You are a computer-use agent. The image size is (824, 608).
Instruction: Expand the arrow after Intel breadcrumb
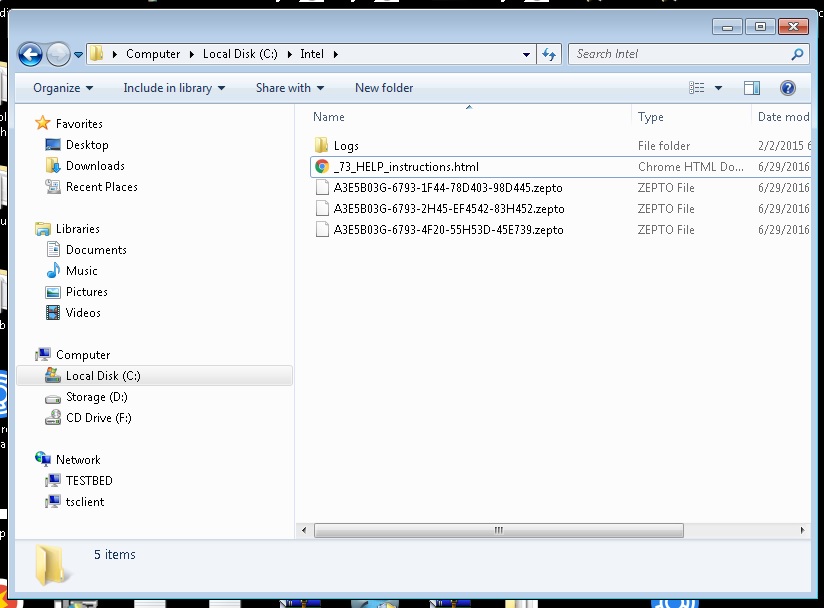[x=335, y=54]
